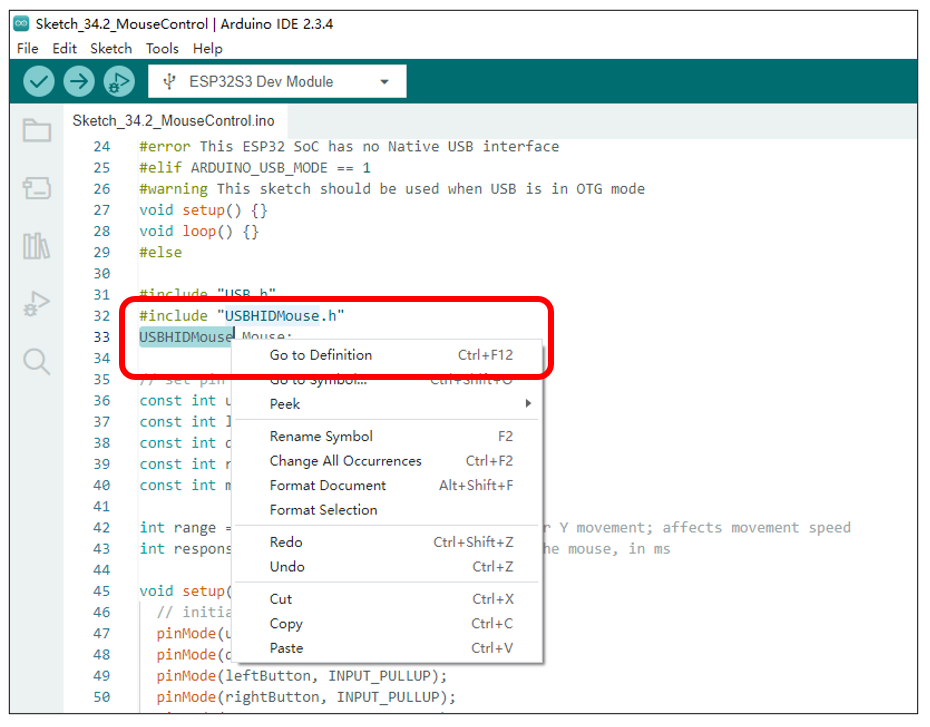Open the Edit menu
Viewport: 930px width, 727px height.
click(65, 49)
